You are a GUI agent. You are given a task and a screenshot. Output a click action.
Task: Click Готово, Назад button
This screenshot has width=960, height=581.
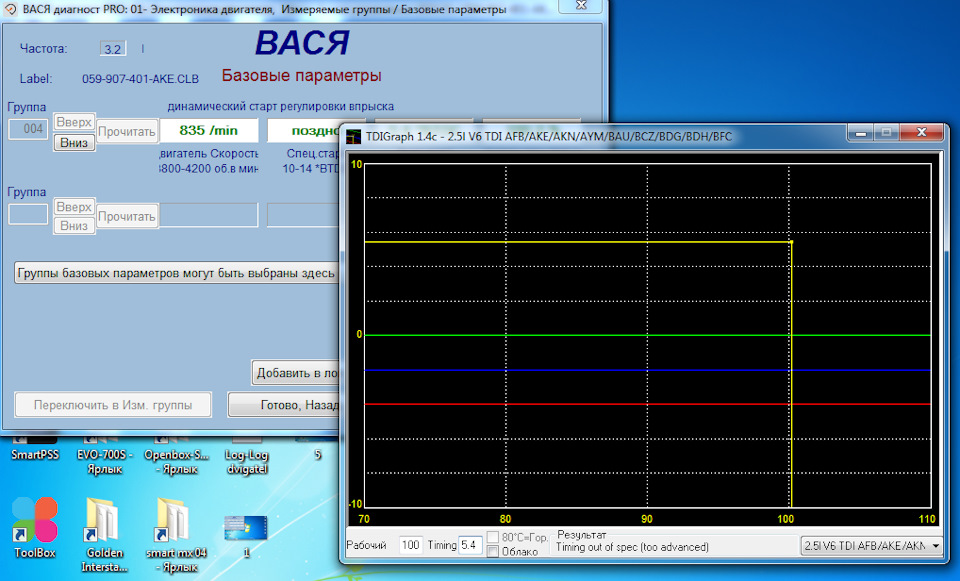284,405
